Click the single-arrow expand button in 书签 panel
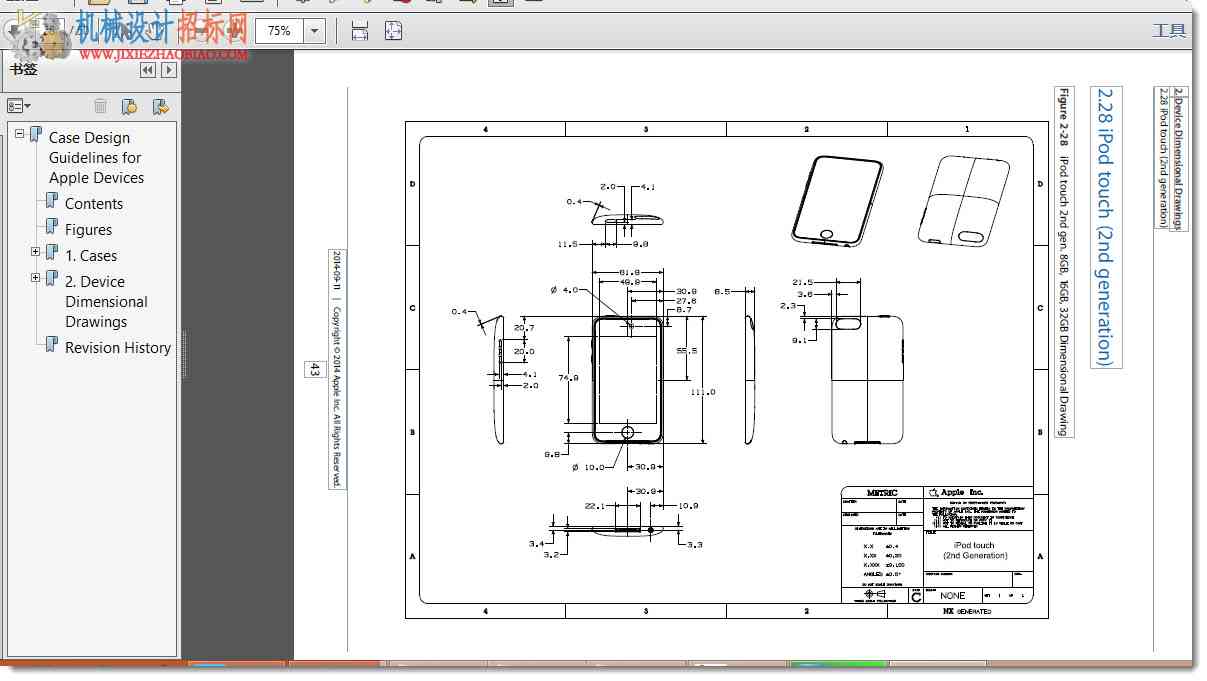 [x=169, y=70]
